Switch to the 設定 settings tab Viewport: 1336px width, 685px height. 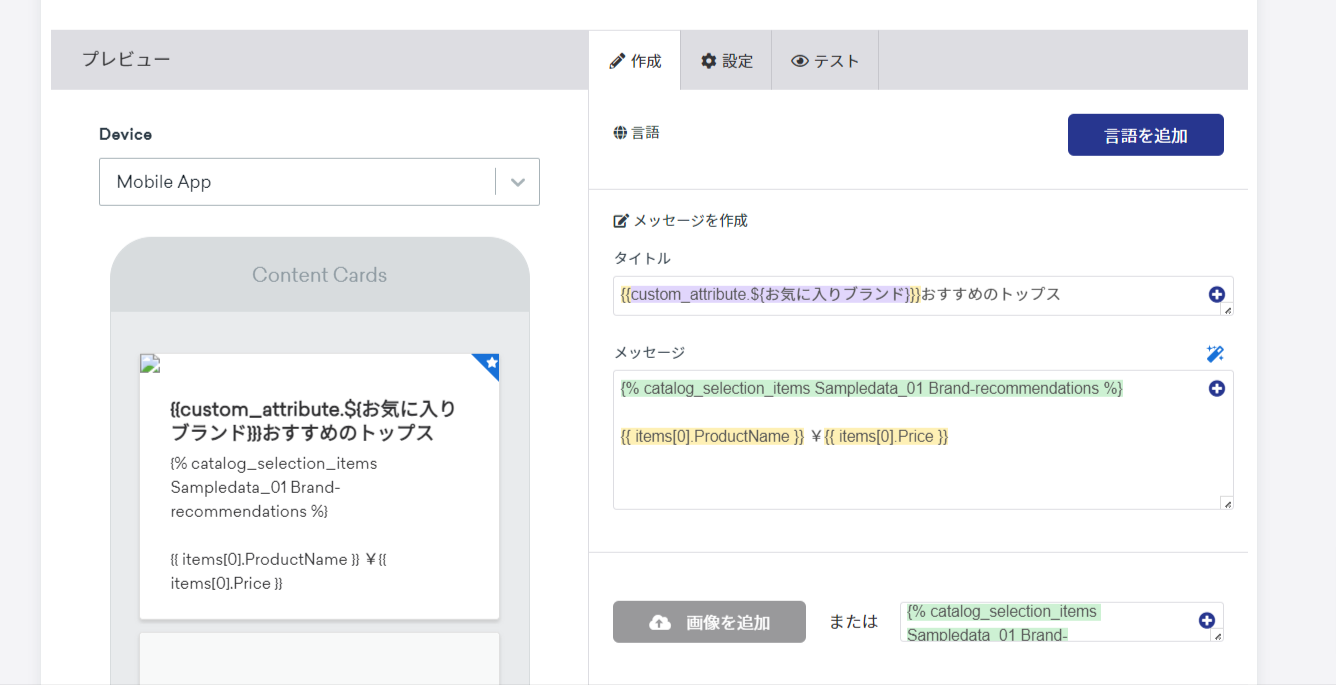[727, 61]
